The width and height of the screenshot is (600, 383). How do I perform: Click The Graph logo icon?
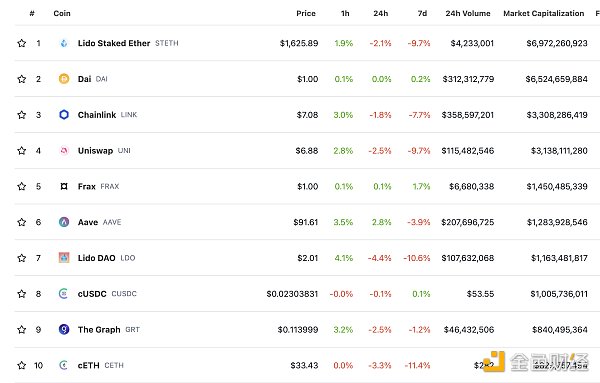tap(64, 329)
